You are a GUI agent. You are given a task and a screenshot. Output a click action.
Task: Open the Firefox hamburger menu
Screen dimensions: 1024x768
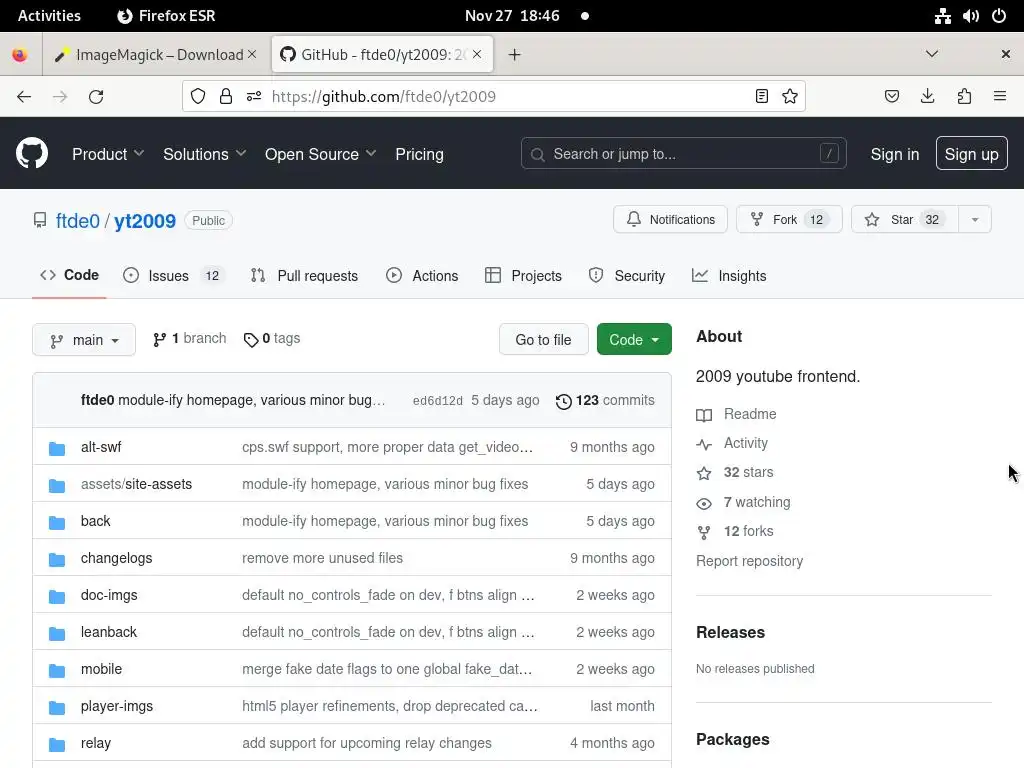pyautogui.click(x=999, y=97)
